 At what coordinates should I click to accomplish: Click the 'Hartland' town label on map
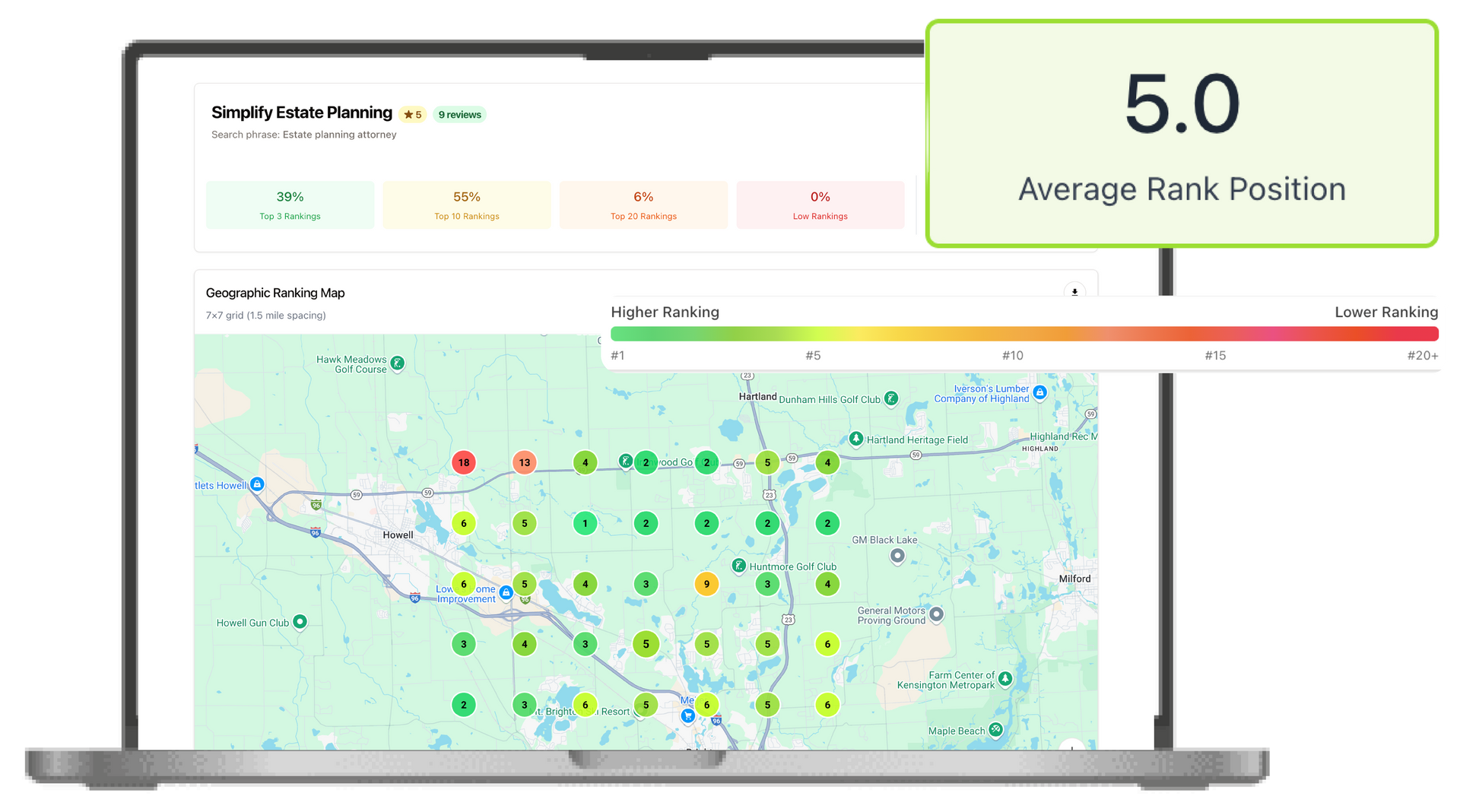(x=758, y=396)
